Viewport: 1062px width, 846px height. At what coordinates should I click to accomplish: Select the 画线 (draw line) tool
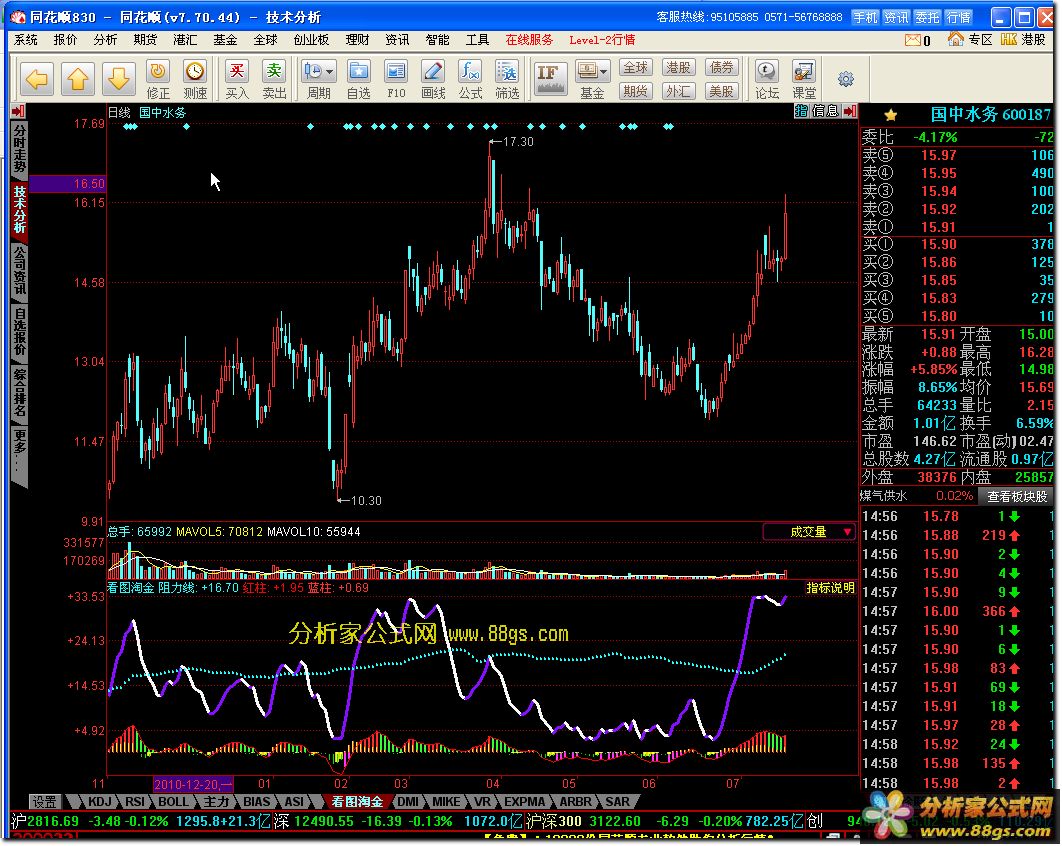pyautogui.click(x=433, y=79)
